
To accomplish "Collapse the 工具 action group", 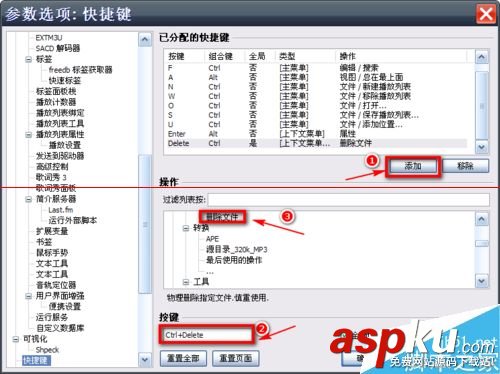I will [x=186, y=282].
